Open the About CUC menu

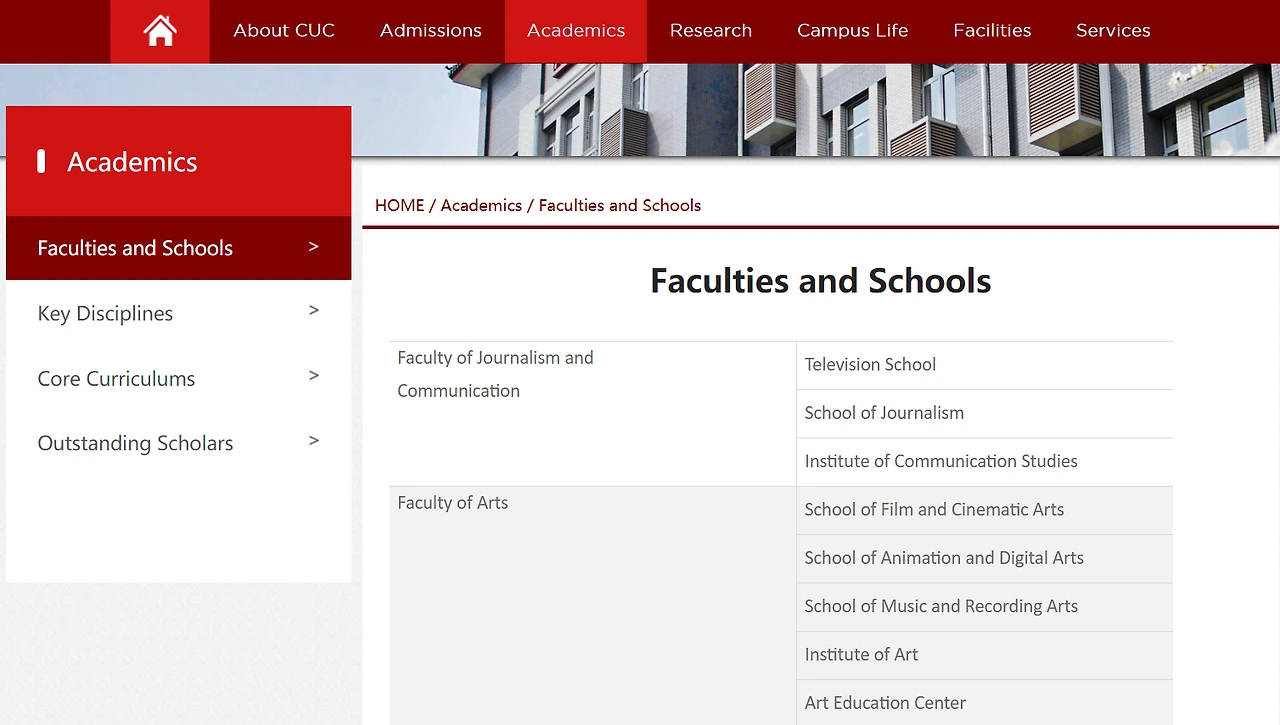click(x=284, y=31)
